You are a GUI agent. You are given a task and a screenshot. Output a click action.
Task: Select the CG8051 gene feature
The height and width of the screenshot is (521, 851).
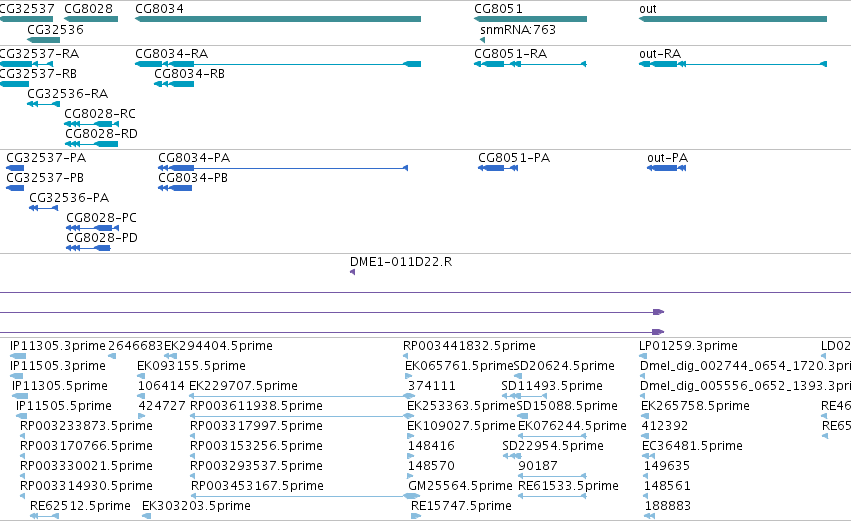530,19
